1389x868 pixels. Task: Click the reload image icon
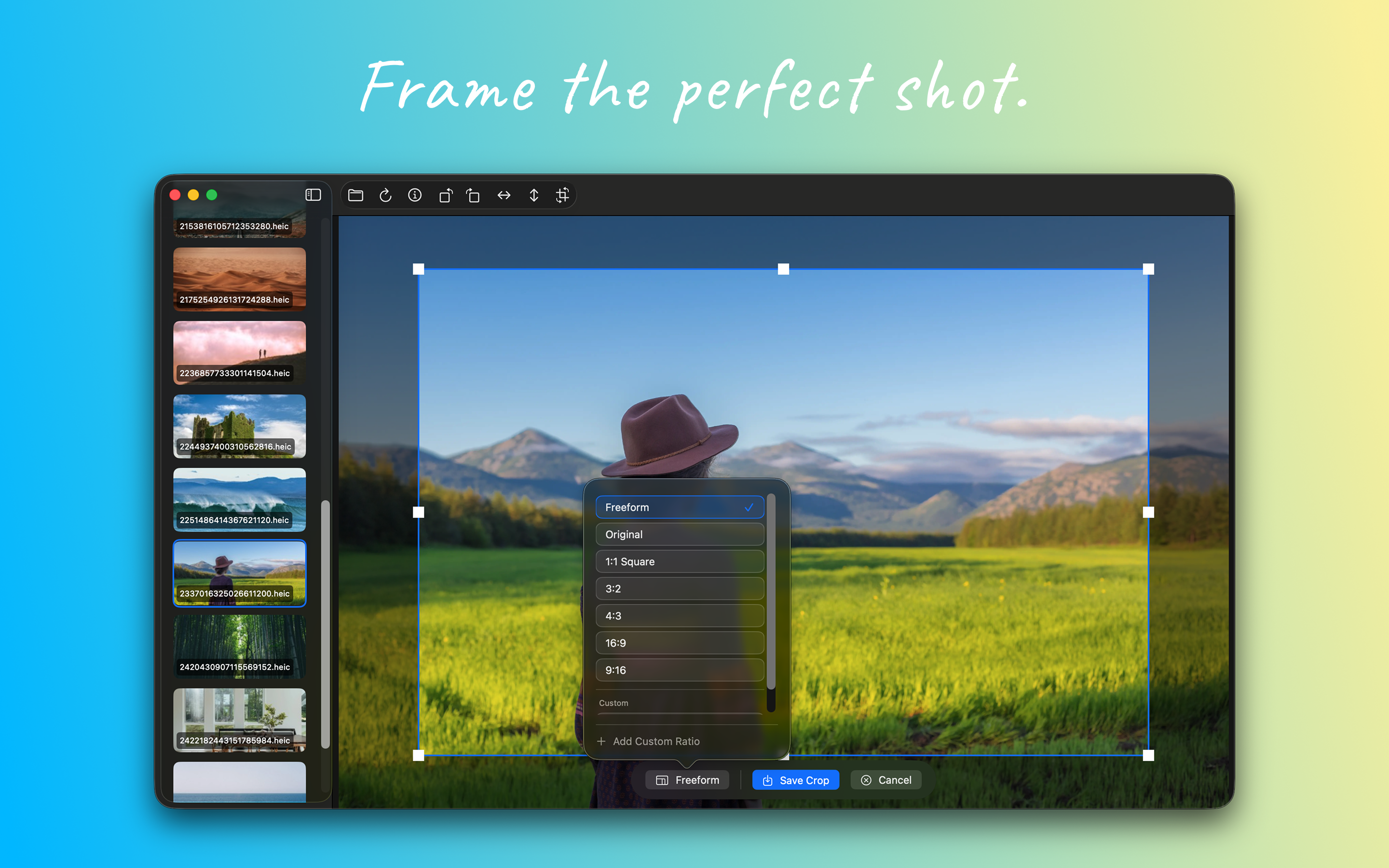(385, 195)
